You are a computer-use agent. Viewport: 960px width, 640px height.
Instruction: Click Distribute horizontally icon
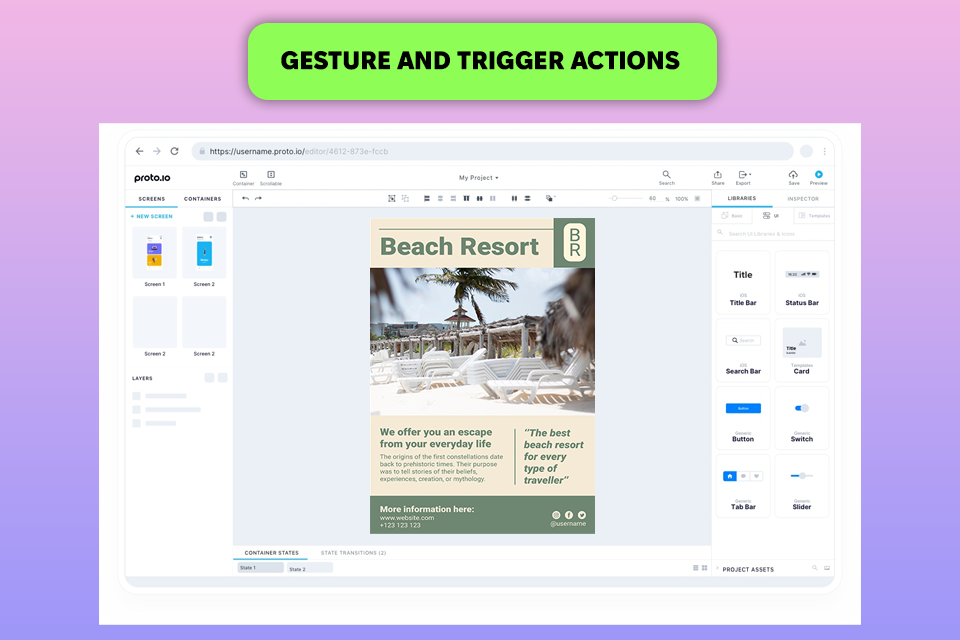(x=514, y=198)
